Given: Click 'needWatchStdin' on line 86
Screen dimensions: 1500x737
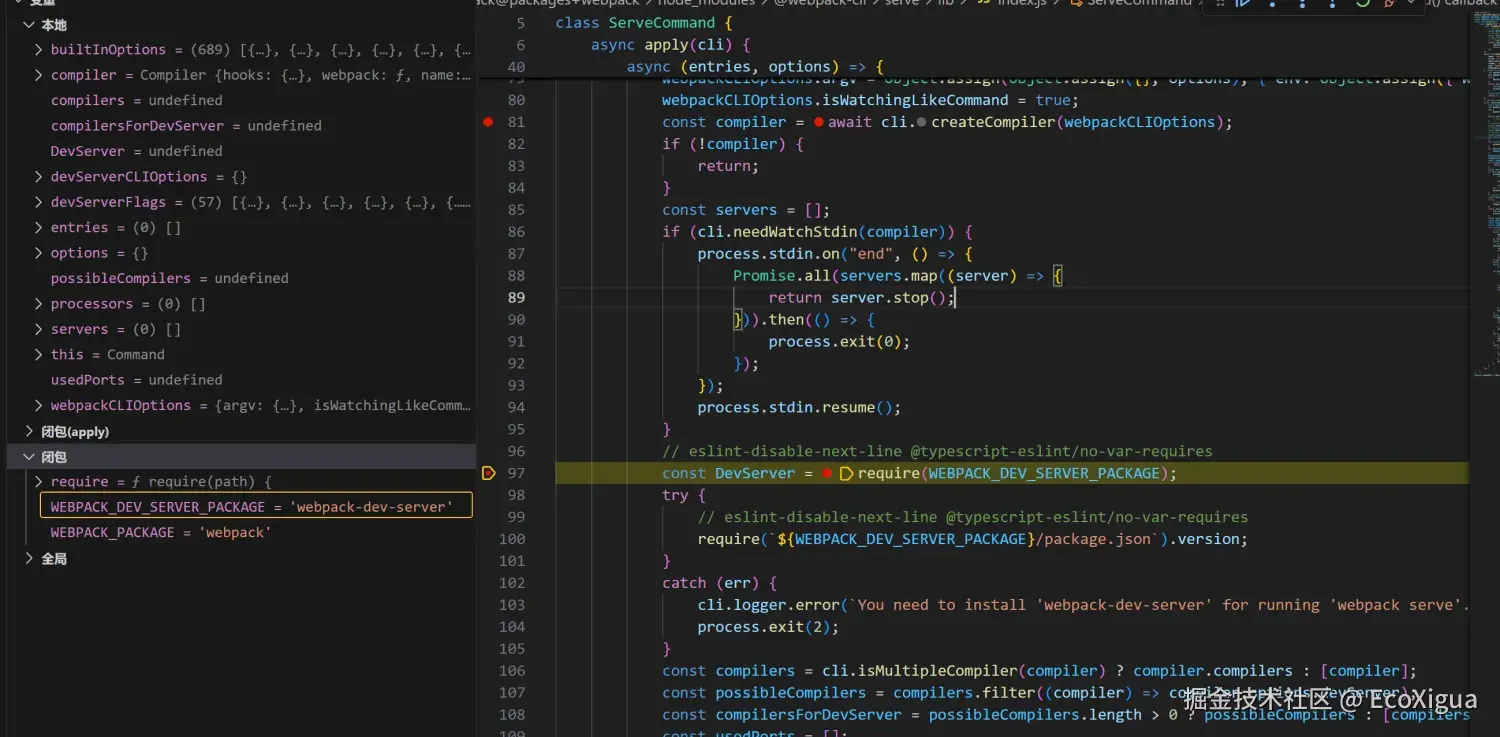Looking at the screenshot, I should click(795, 232).
